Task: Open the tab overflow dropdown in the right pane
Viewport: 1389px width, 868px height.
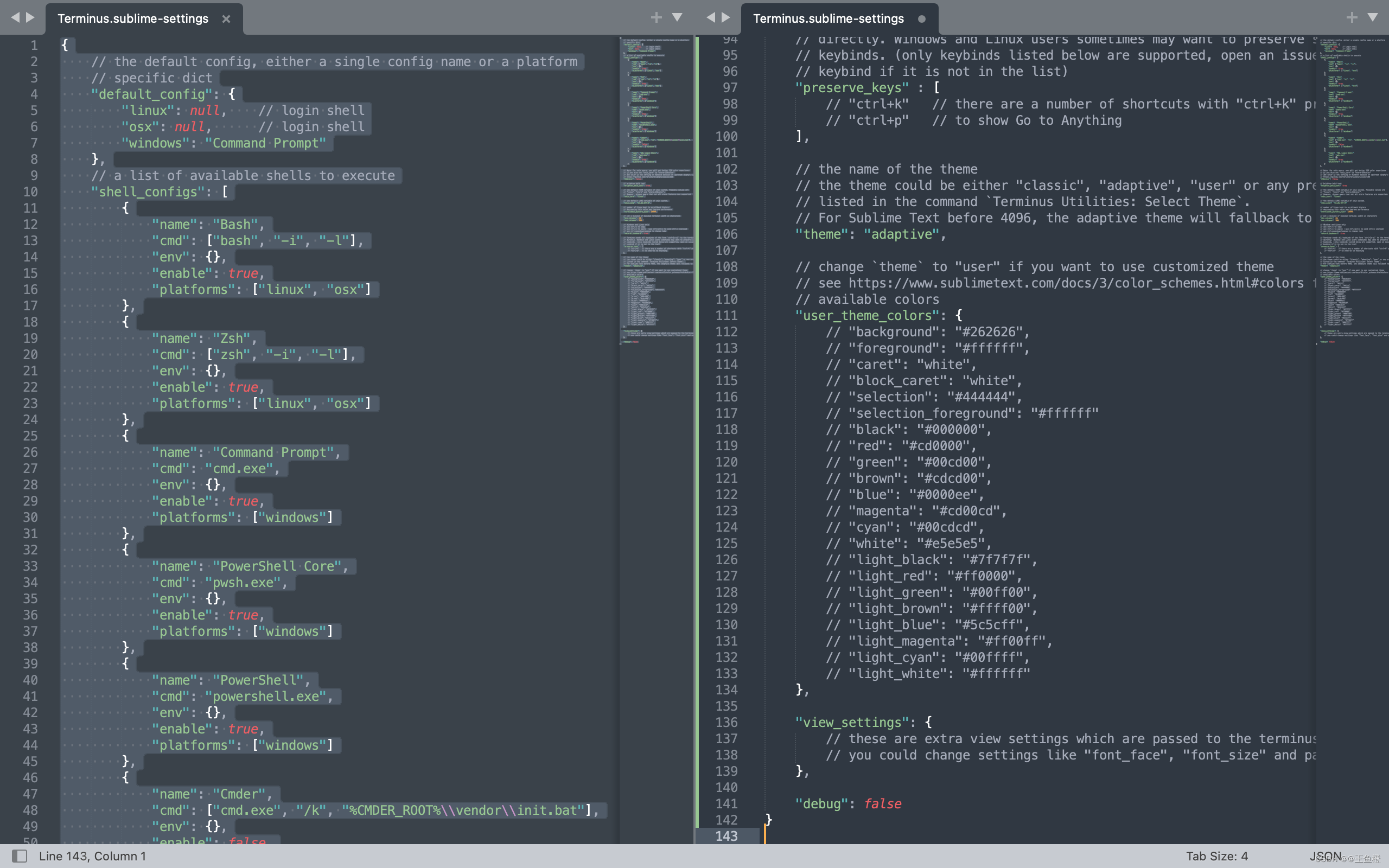Action: [1374, 17]
